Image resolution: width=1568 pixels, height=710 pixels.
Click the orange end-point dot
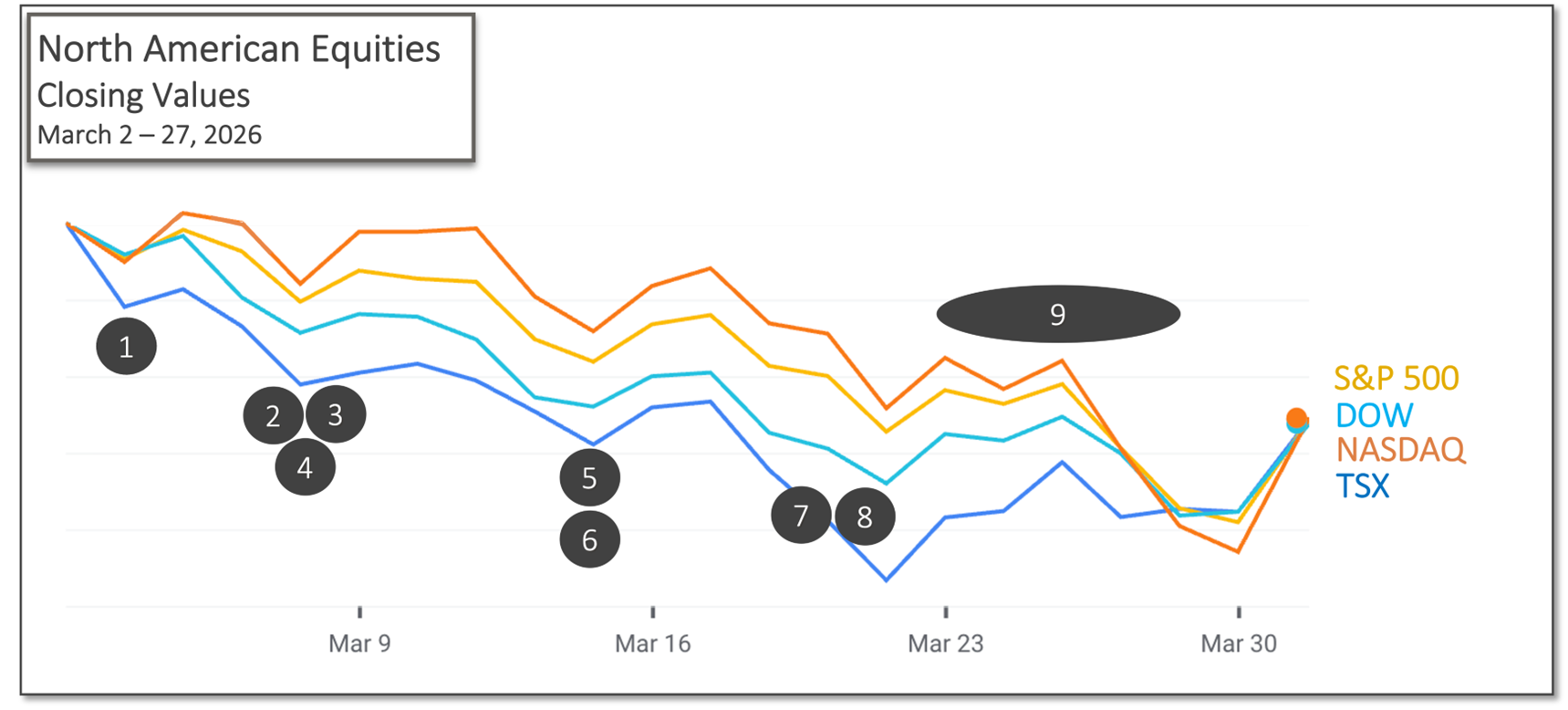click(x=1296, y=419)
